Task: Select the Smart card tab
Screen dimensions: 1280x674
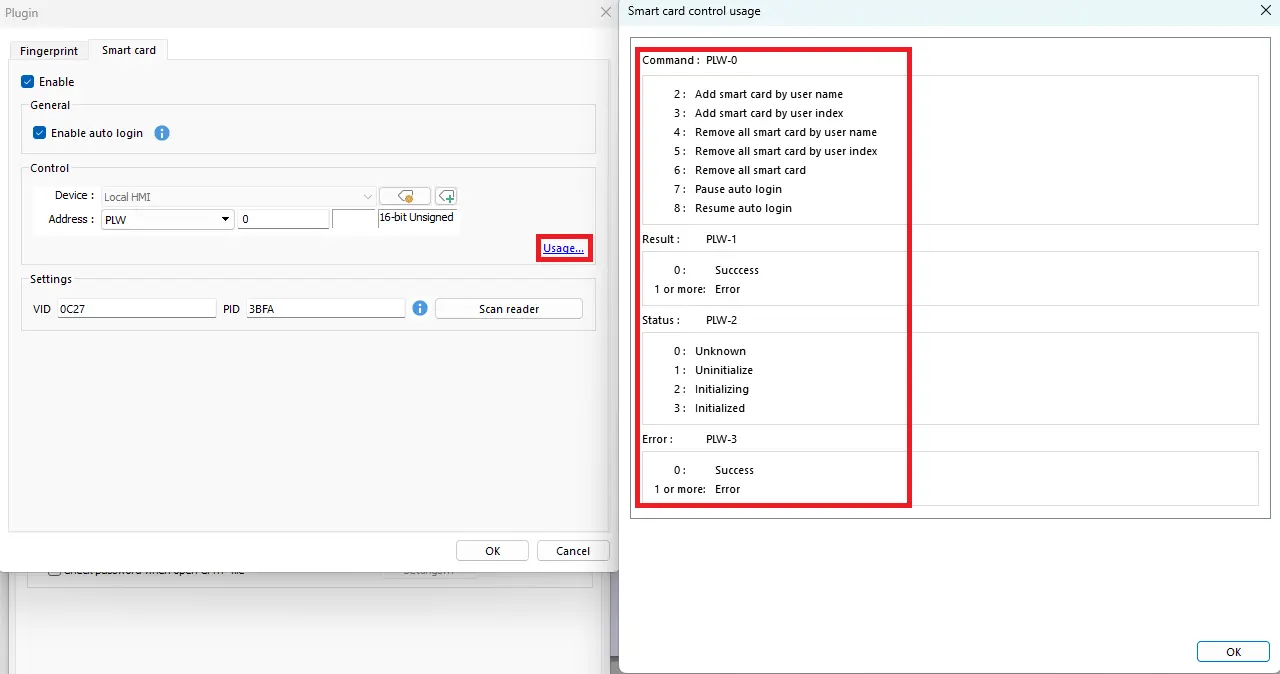Action: click(x=128, y=50)
